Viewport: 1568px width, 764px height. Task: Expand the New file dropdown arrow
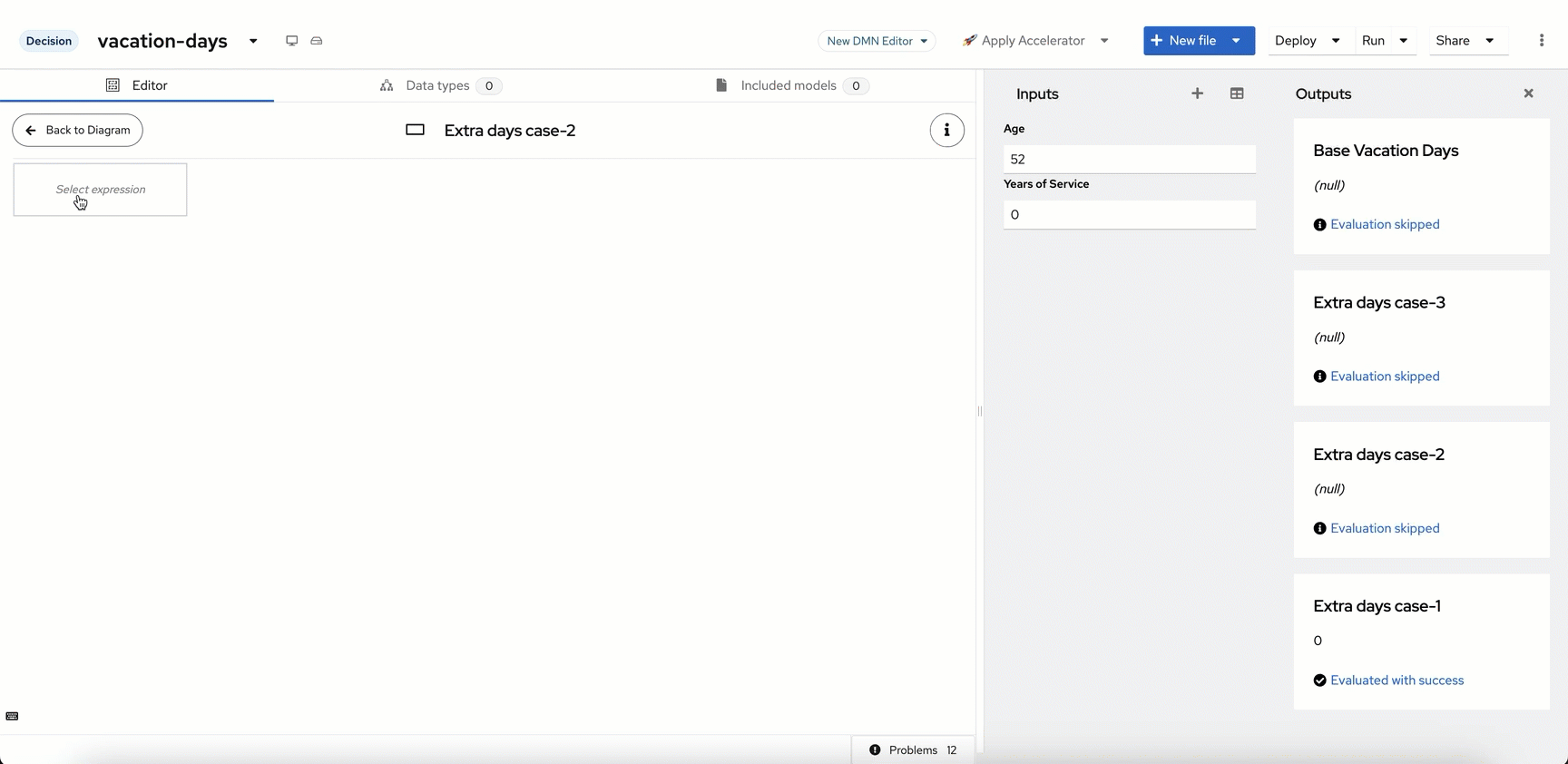click(1236, 41)
